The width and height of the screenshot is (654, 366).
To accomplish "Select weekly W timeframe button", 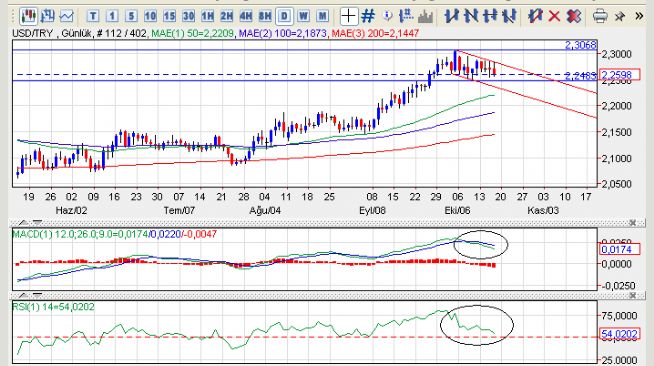I will click(x=303, y=16).
